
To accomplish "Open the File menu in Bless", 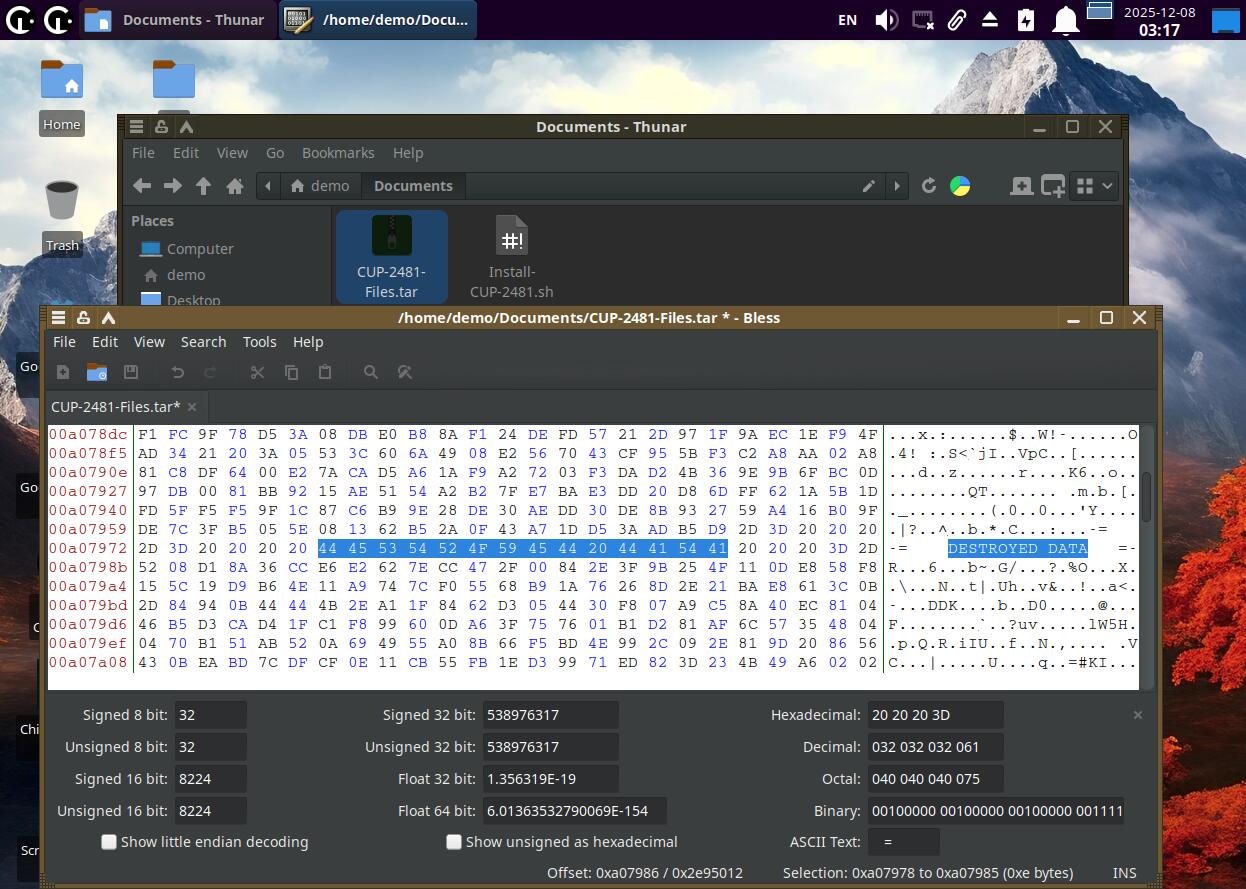I will coord(64,342).
